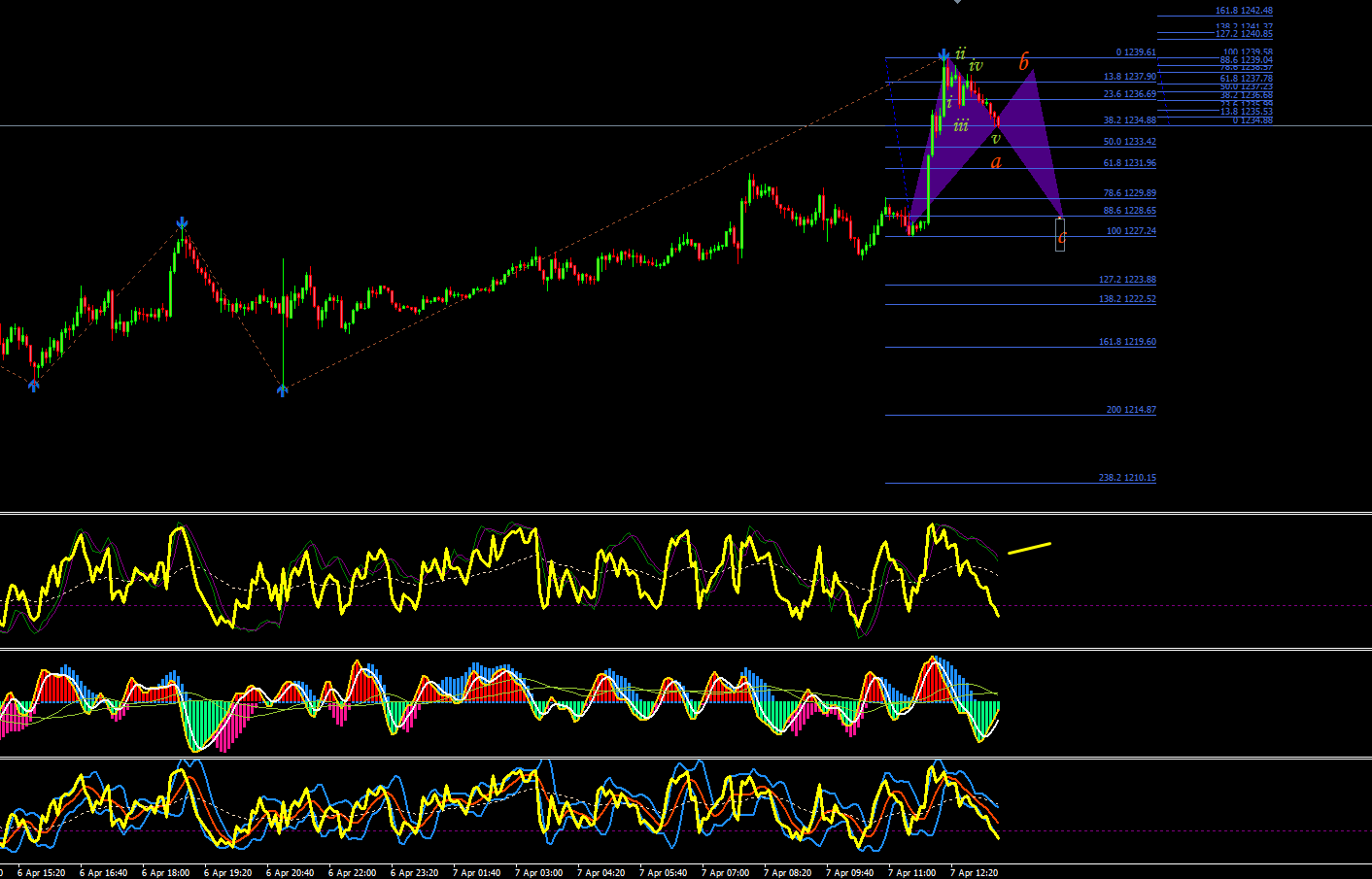Image resolution: width=1372 pixels, height=879 pixels.
Task: Click the short yellow trendline in the oscillator panel
Action: (1029, 548)
